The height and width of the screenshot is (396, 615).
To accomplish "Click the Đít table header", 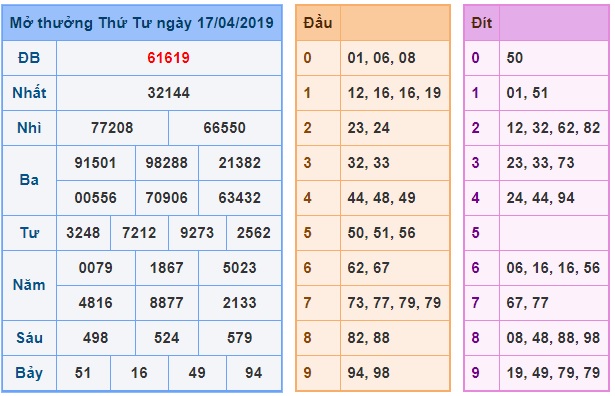I will coord(481,23).
